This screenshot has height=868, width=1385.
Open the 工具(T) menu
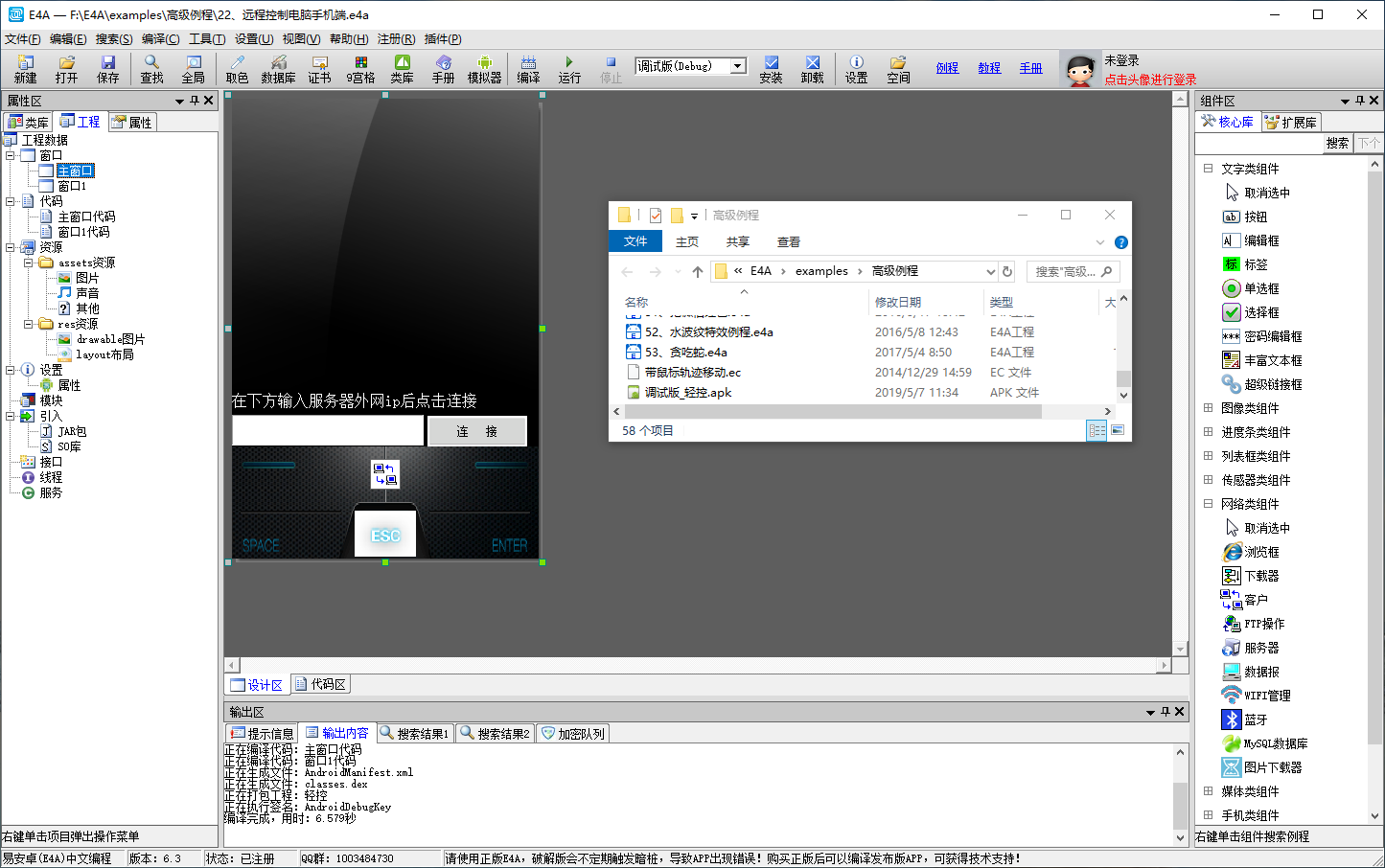pos(207,39)
